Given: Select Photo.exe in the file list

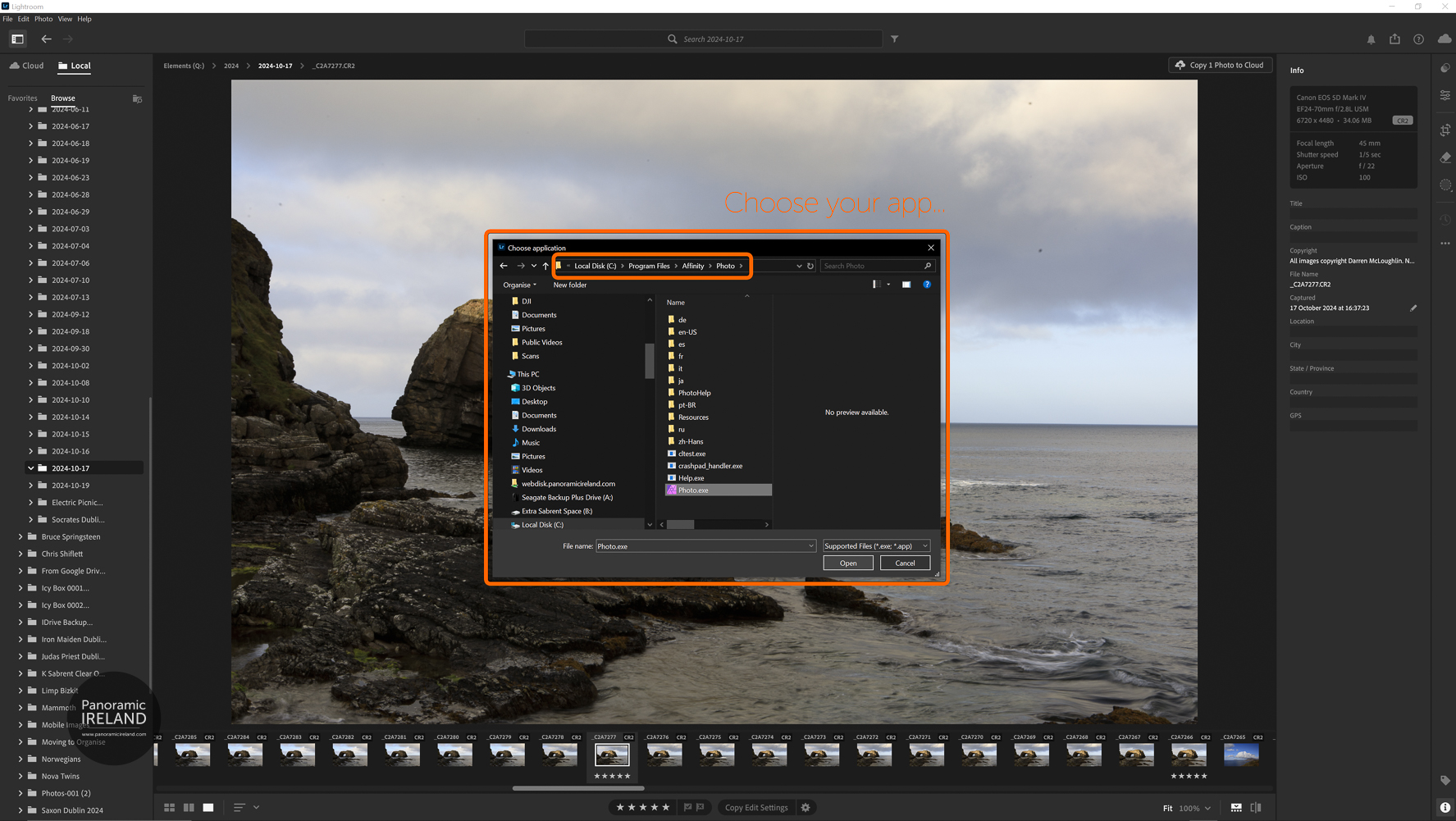Looking at the screenshot, I should 718,490.
